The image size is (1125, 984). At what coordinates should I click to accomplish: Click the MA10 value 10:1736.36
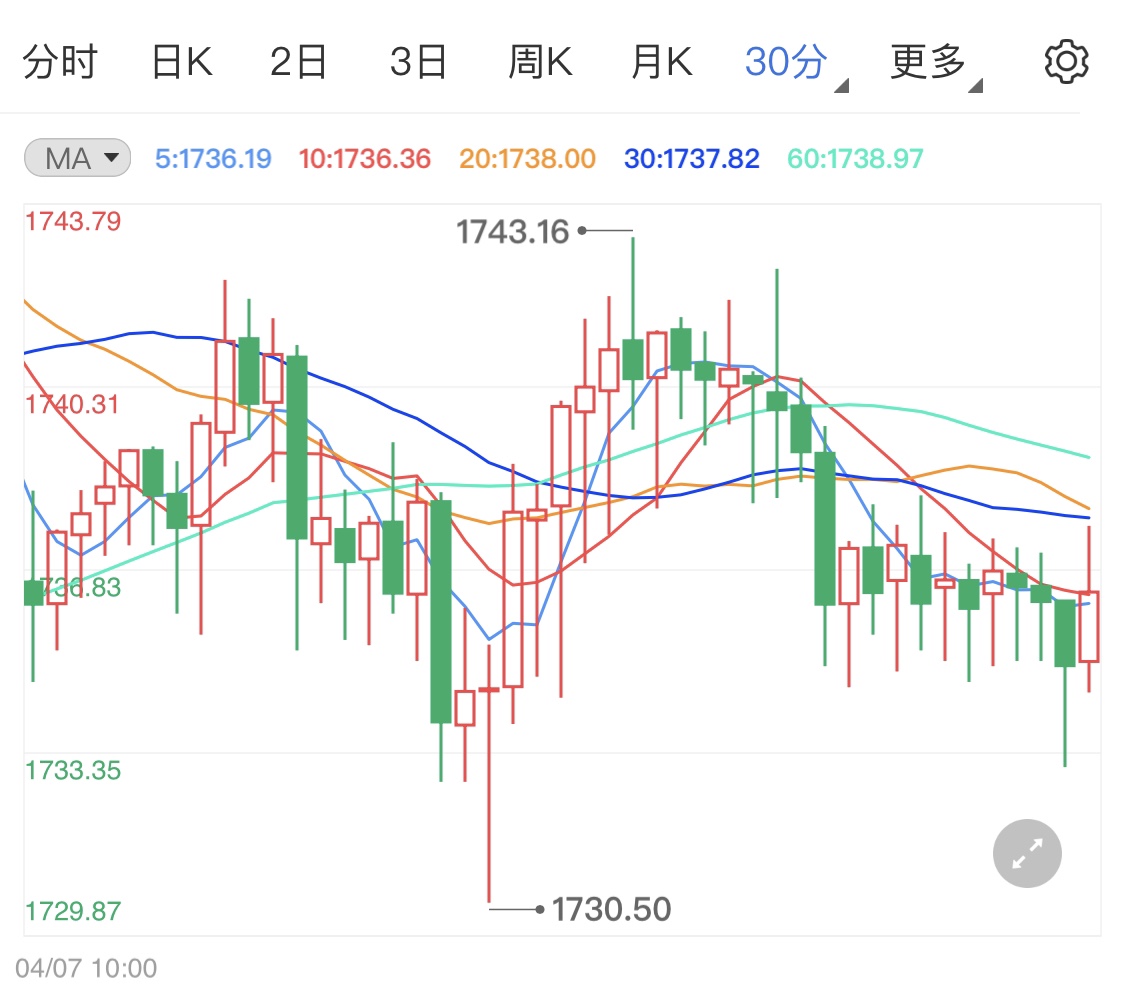click(x=364, y=159)
